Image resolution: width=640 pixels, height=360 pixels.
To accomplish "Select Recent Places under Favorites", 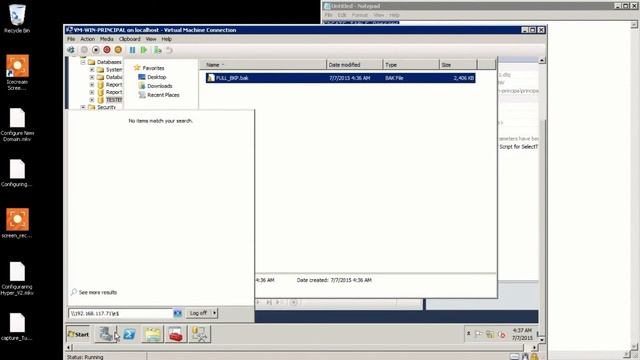I will click(x=159, y=95).
